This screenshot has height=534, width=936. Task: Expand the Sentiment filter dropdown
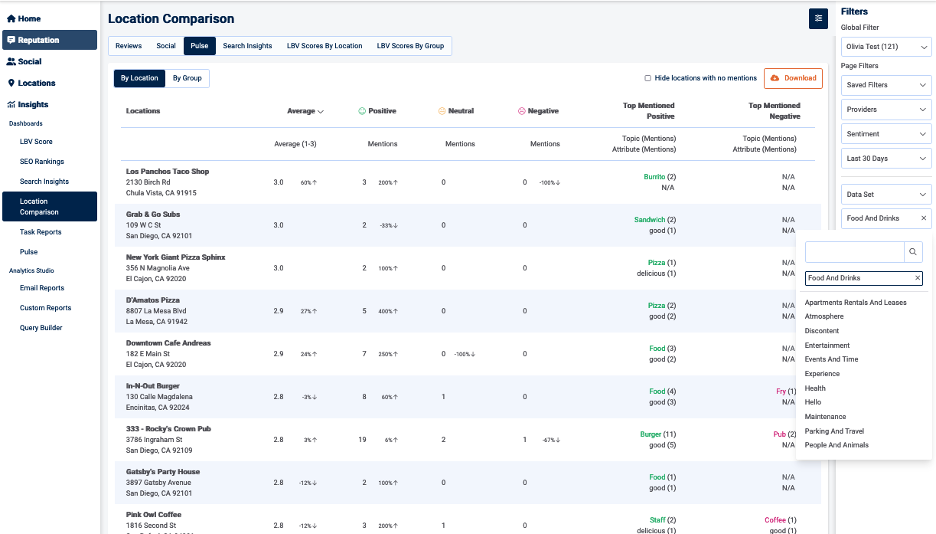point(885,134)
